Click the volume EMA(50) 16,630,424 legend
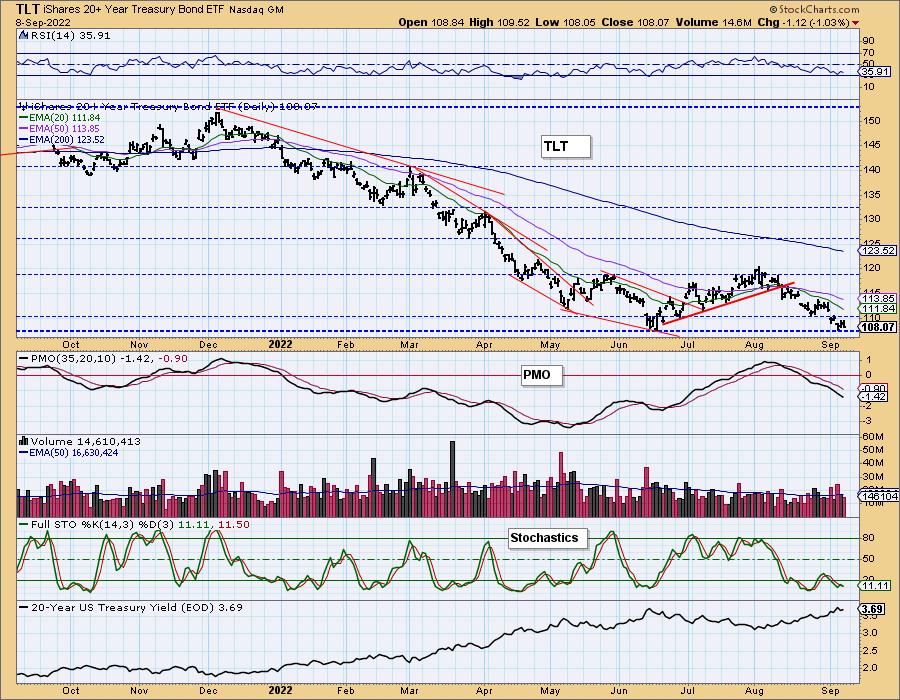The image size is (900, 700). (69, 453)
